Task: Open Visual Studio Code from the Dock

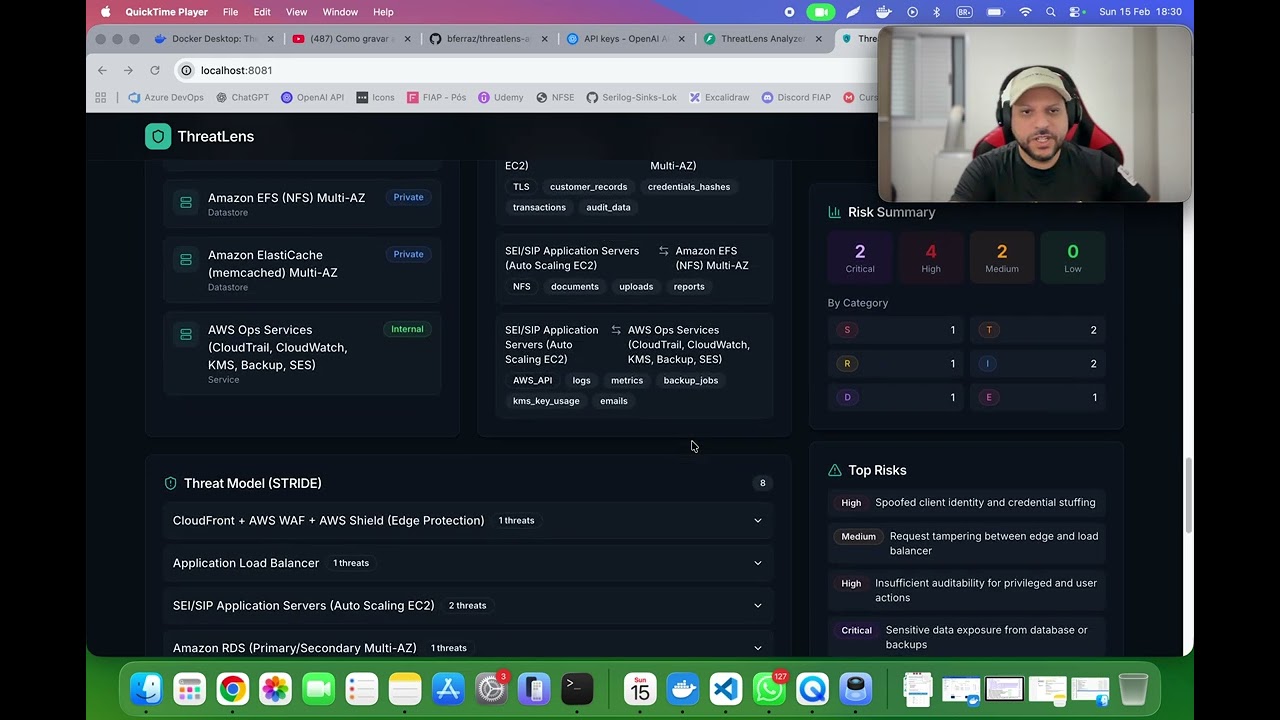Action: click(x=727, y=689)
